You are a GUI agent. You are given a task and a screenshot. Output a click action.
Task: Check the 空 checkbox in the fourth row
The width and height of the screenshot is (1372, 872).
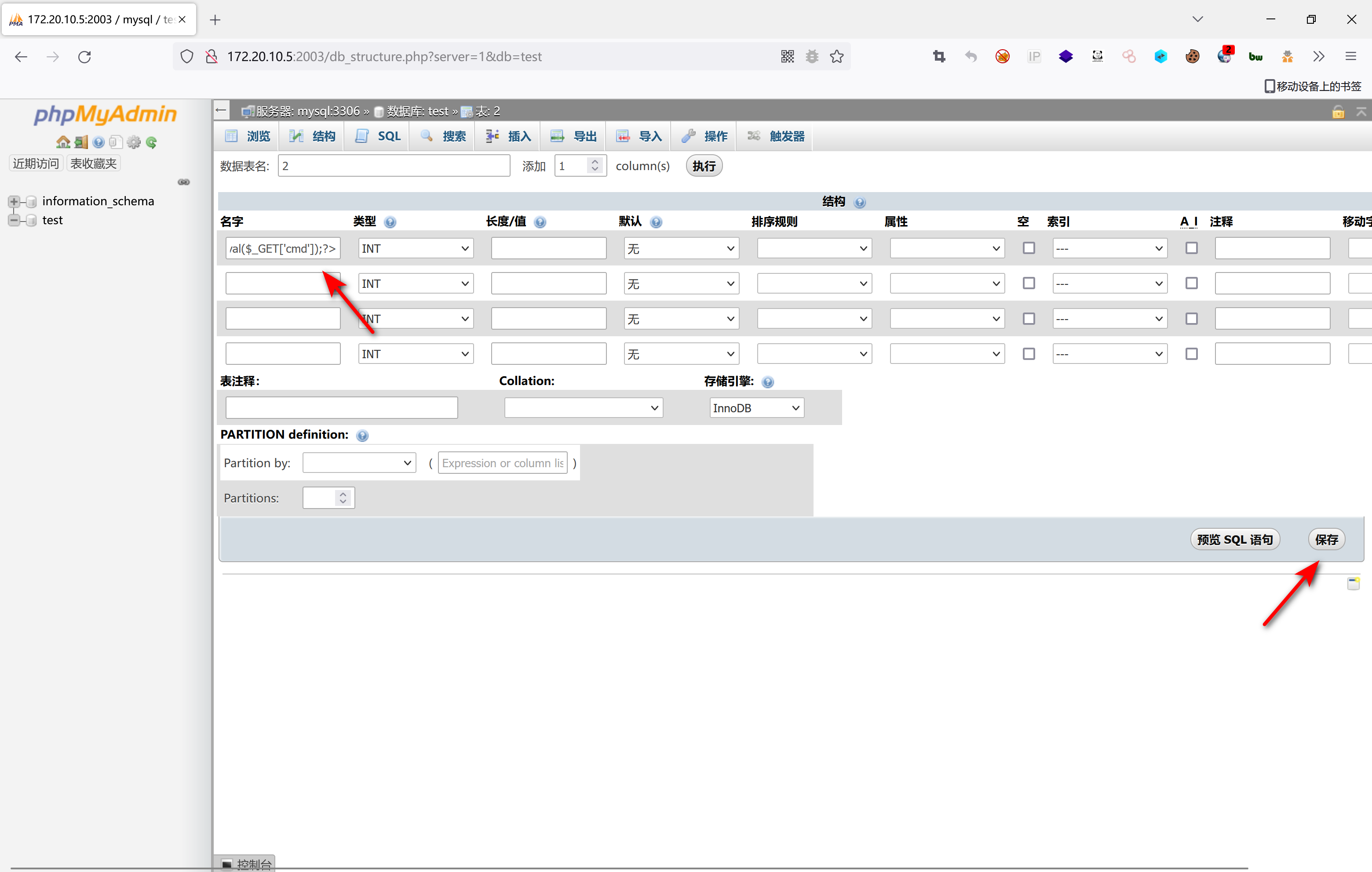tap(1029, 354)
